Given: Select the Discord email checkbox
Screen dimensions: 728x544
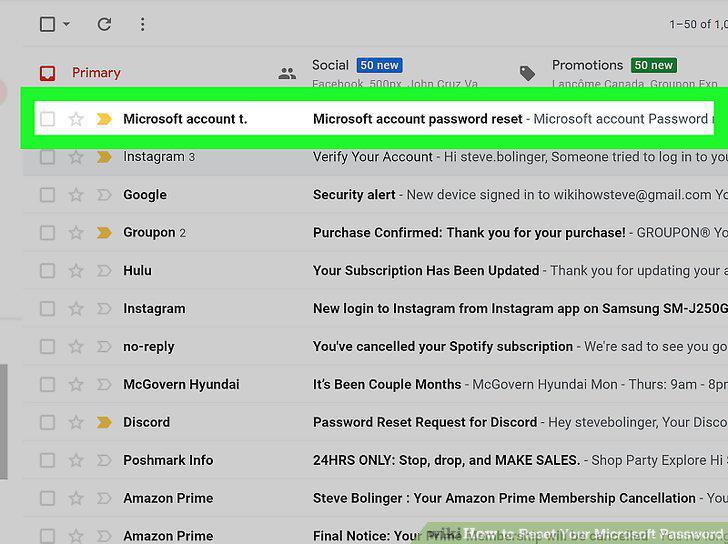Looking at the screenshot, I should (x=47, y=422).
